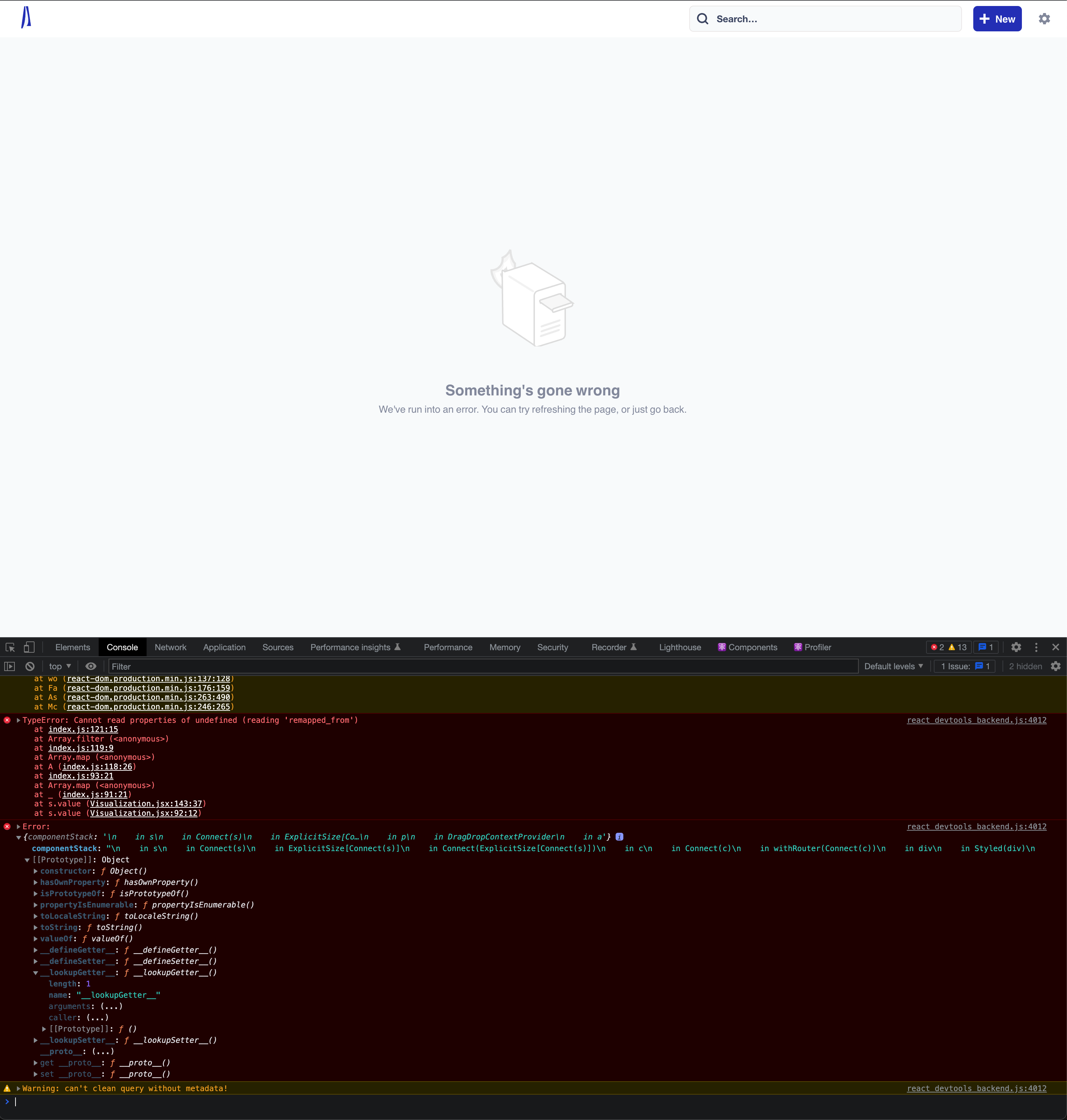Click the New button in the header
The height and width of the screenshot is (1120, 1067).
coord(997,19)
